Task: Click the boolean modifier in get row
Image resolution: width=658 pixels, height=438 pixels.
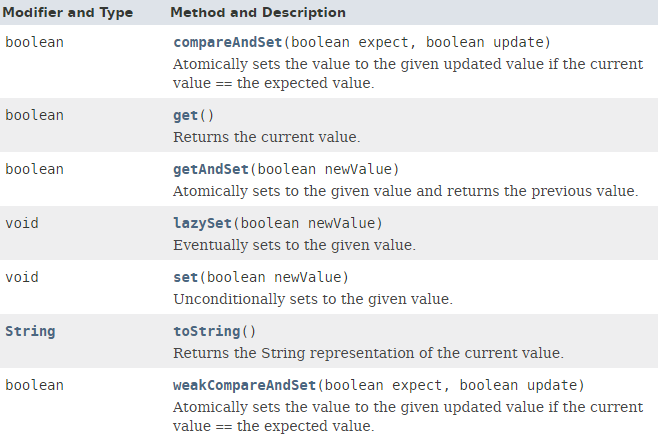Action: tap(34, 115)
